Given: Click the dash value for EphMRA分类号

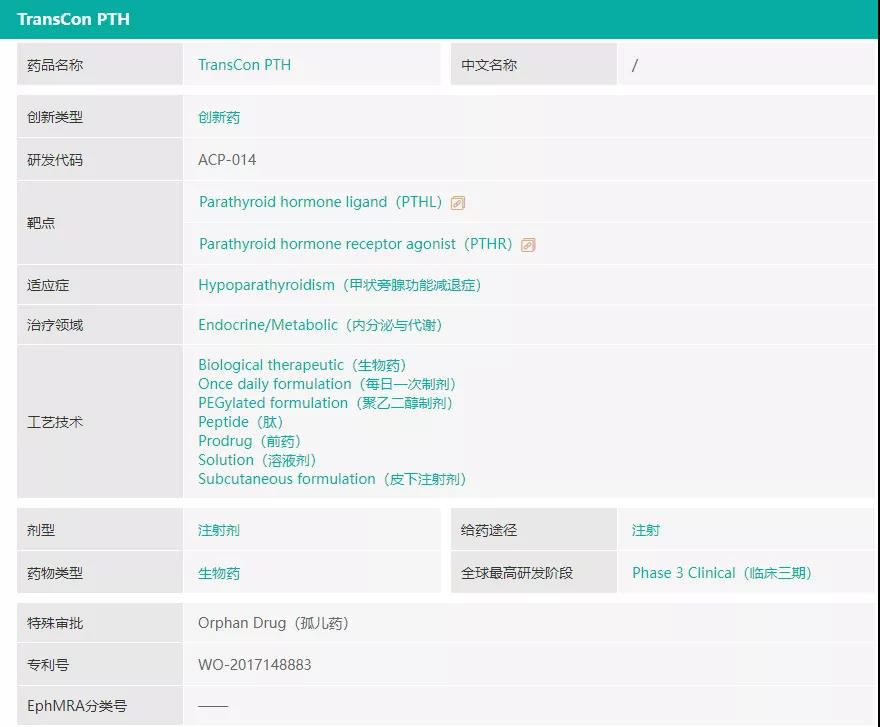Looking at the screenshot, I should pyautogui.click(x=213, y=706).
